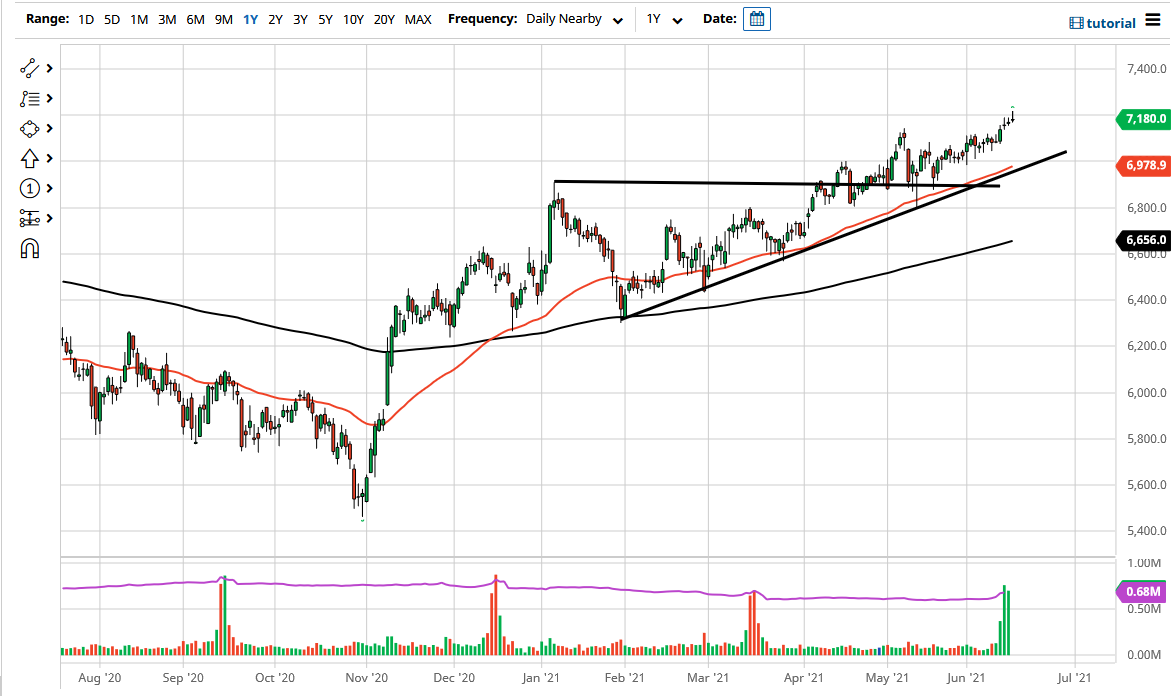This screenshot has width=1171, height=696.
Task: Open the hamburger menu
Action: coord(1152,20)
